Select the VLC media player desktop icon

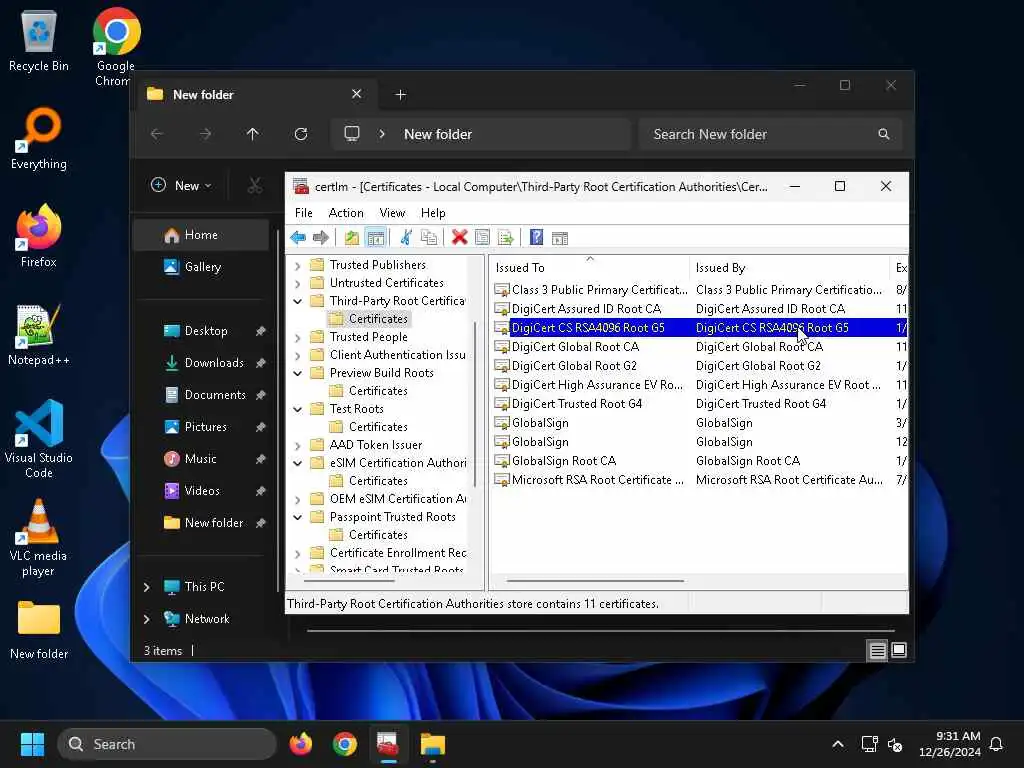pyautogui.click(x=39, y=537)
